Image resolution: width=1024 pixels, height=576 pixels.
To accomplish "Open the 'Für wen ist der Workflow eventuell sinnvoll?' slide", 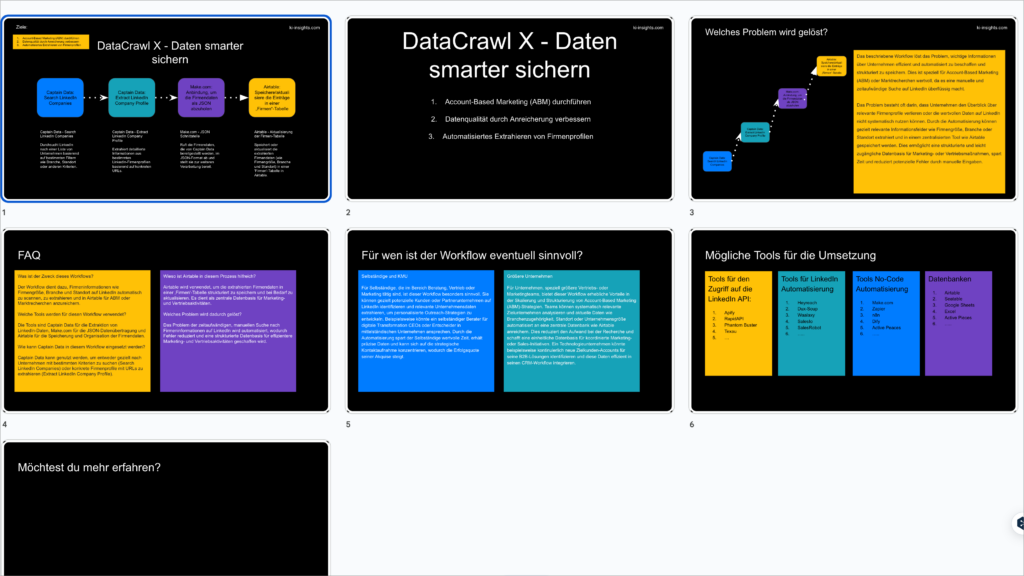I will 509,321.
